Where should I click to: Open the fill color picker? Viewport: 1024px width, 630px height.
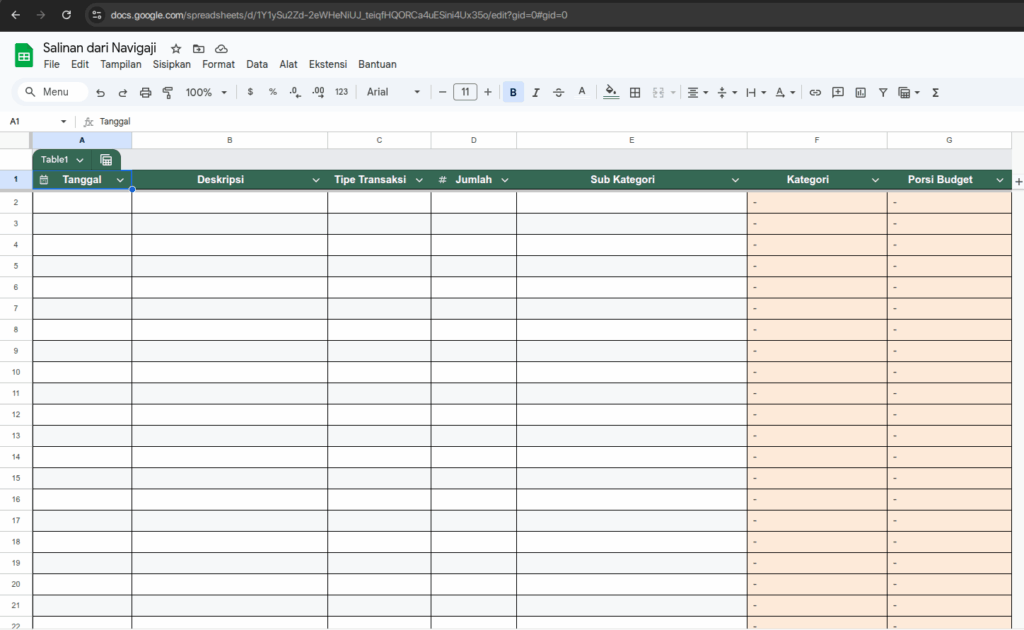pyautogui.click(x=611, y=92)
